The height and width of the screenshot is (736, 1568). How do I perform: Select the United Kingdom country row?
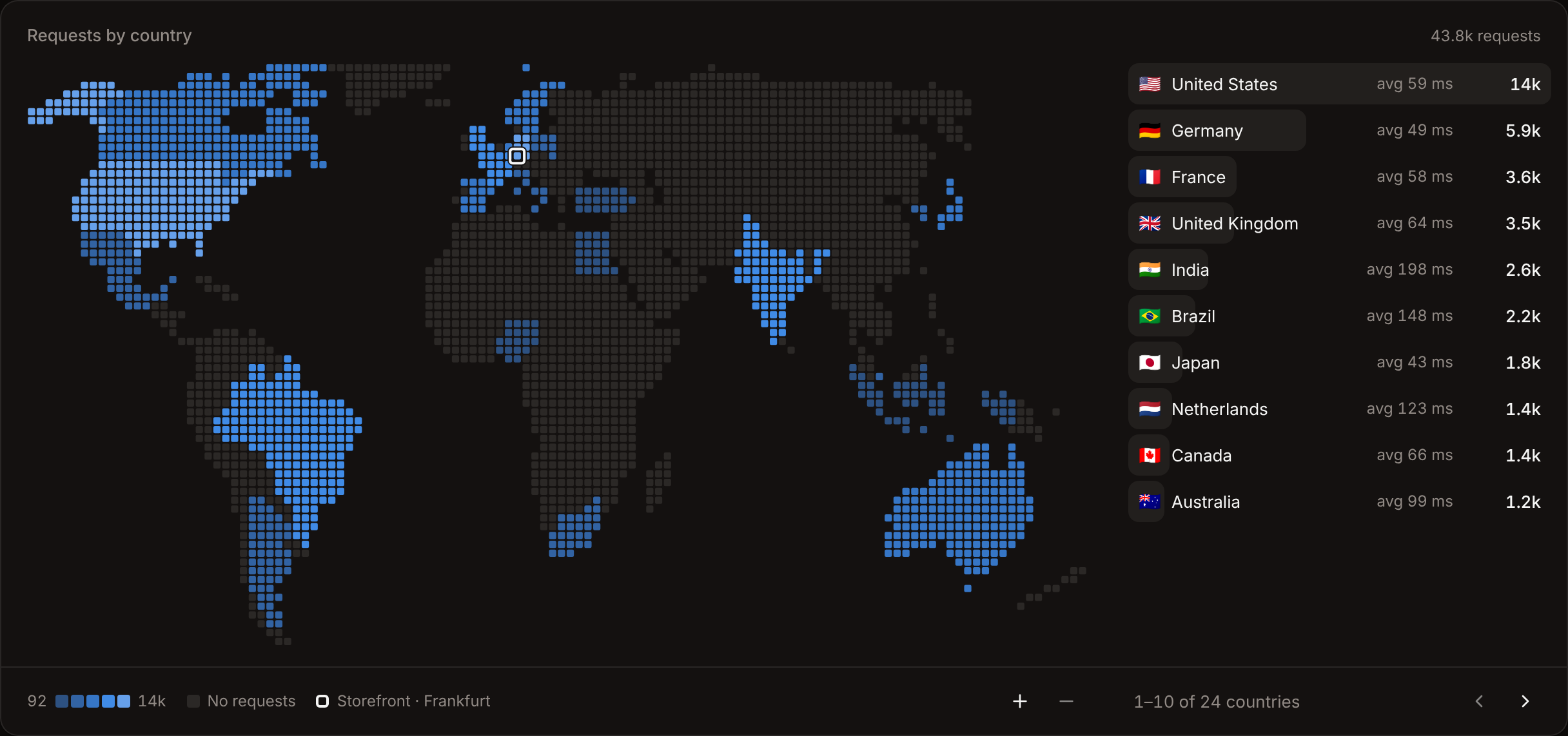tap(1340, 224)
